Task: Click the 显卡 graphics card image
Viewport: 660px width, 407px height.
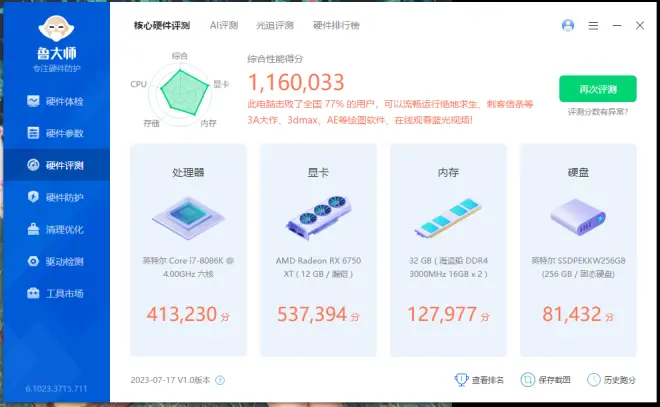Action: click(318, 218)
